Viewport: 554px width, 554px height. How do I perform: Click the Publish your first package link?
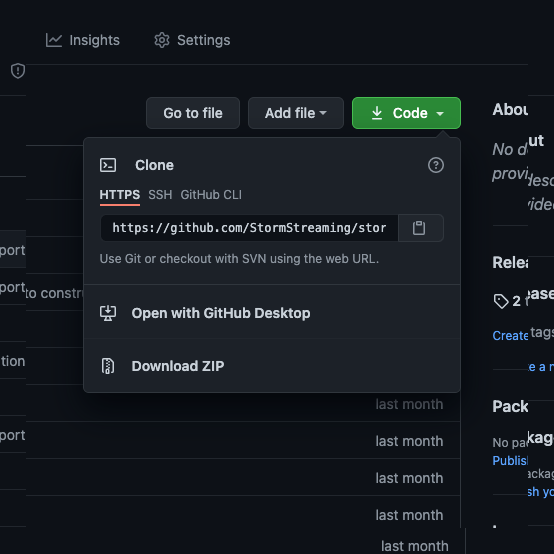pyautogui.click(x=510, y=460)
